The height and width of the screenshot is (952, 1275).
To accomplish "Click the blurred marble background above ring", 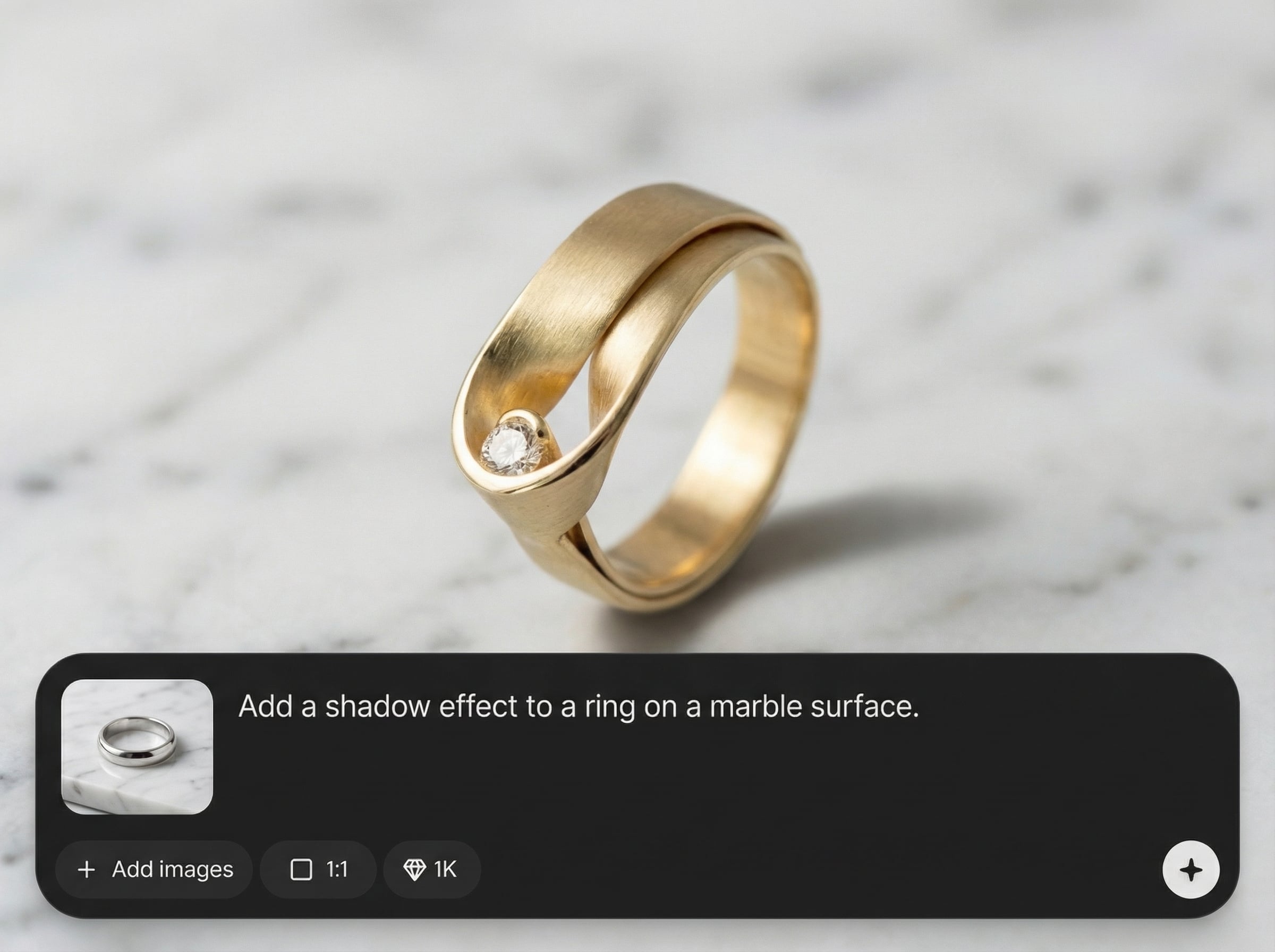I will (x=634, y=87).
